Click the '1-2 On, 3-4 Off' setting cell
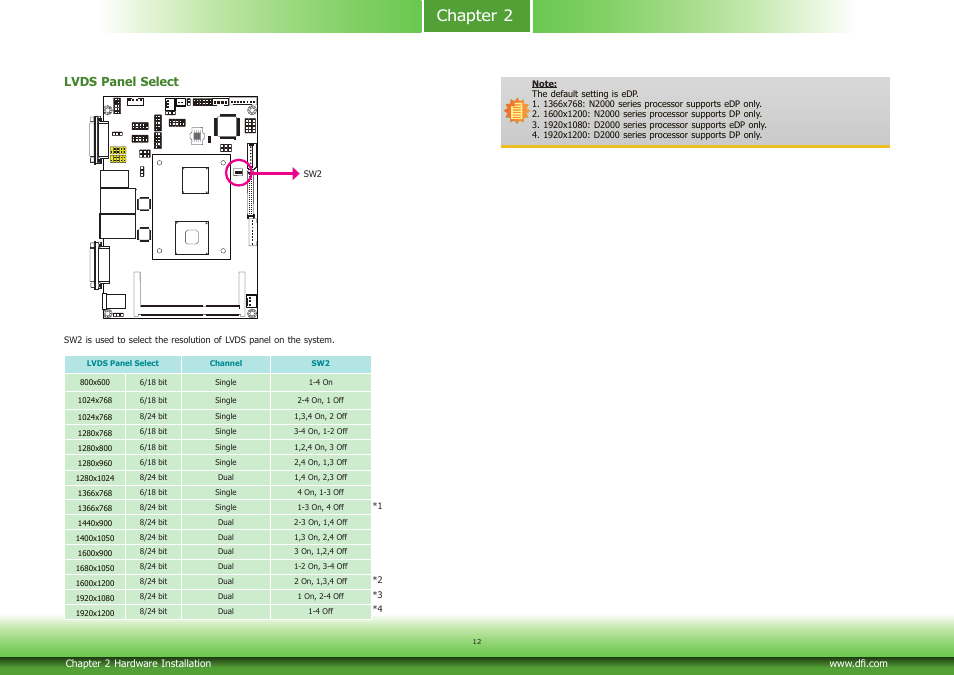Image resolution: width=954 pixels, height=675 pixels. (x=321, y=567)
